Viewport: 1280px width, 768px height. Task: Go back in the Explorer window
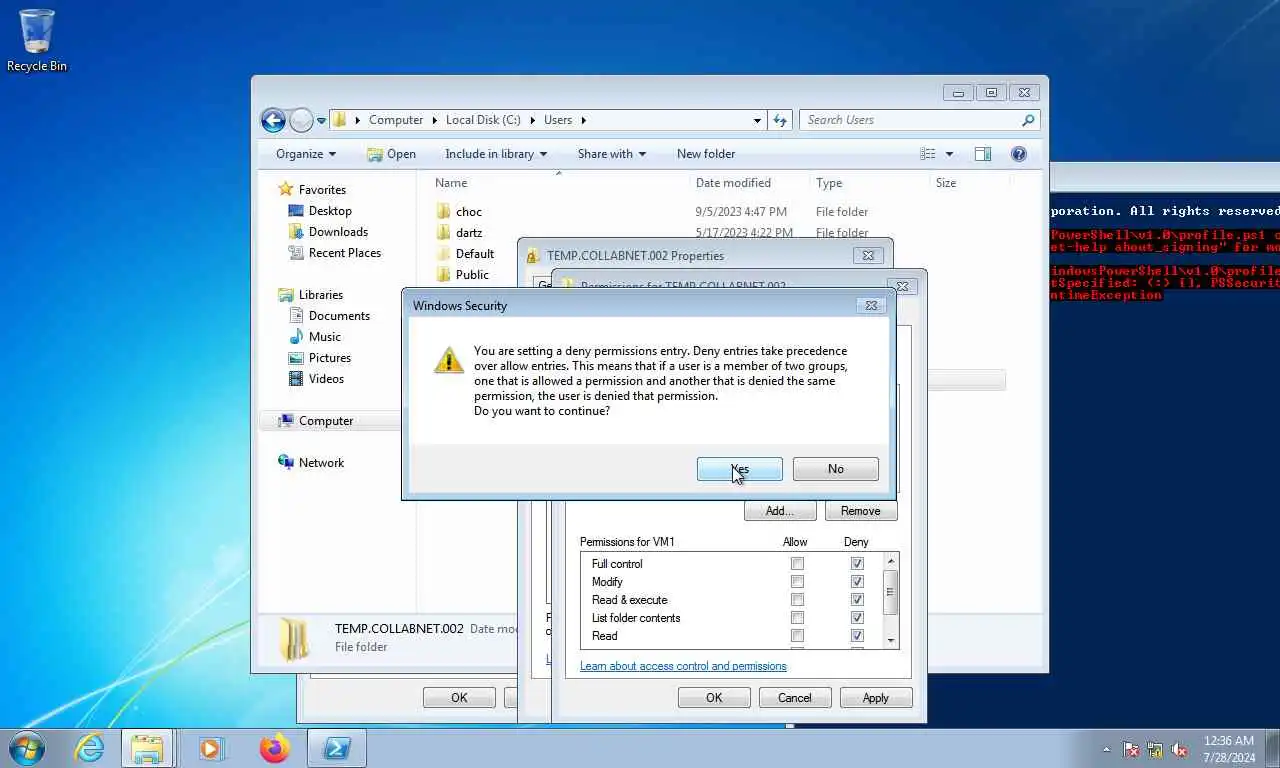coord(273,120)
